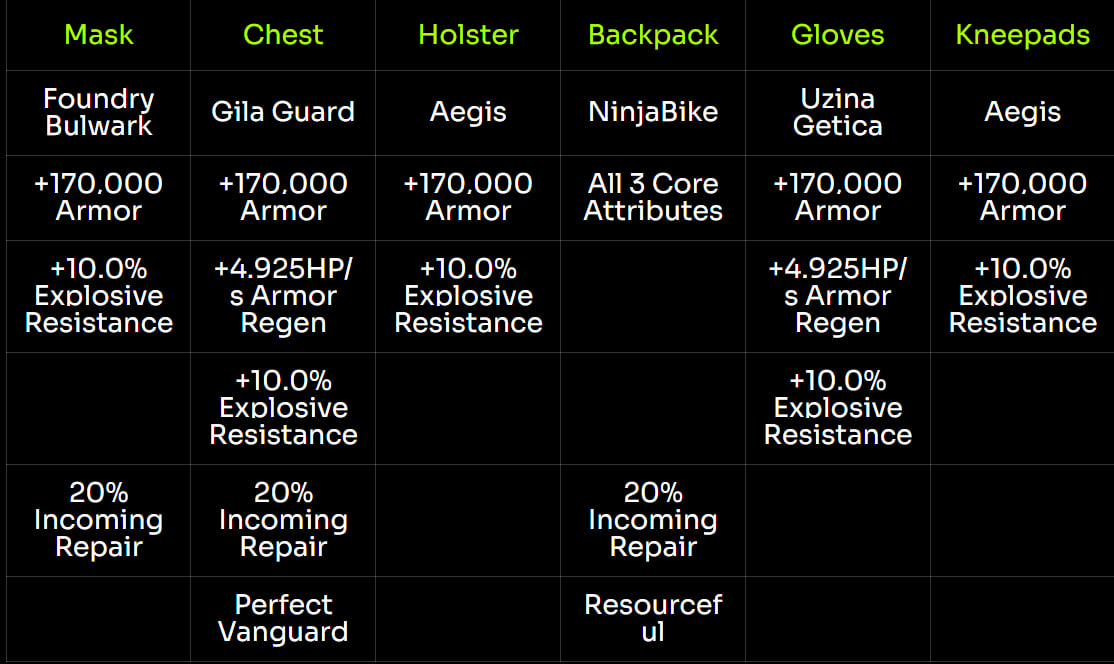Image resolution: width=1114 pixels, height=664 pixels.
Task: Click Armor Regen cell in Chest column
Action: pos(283,296)
